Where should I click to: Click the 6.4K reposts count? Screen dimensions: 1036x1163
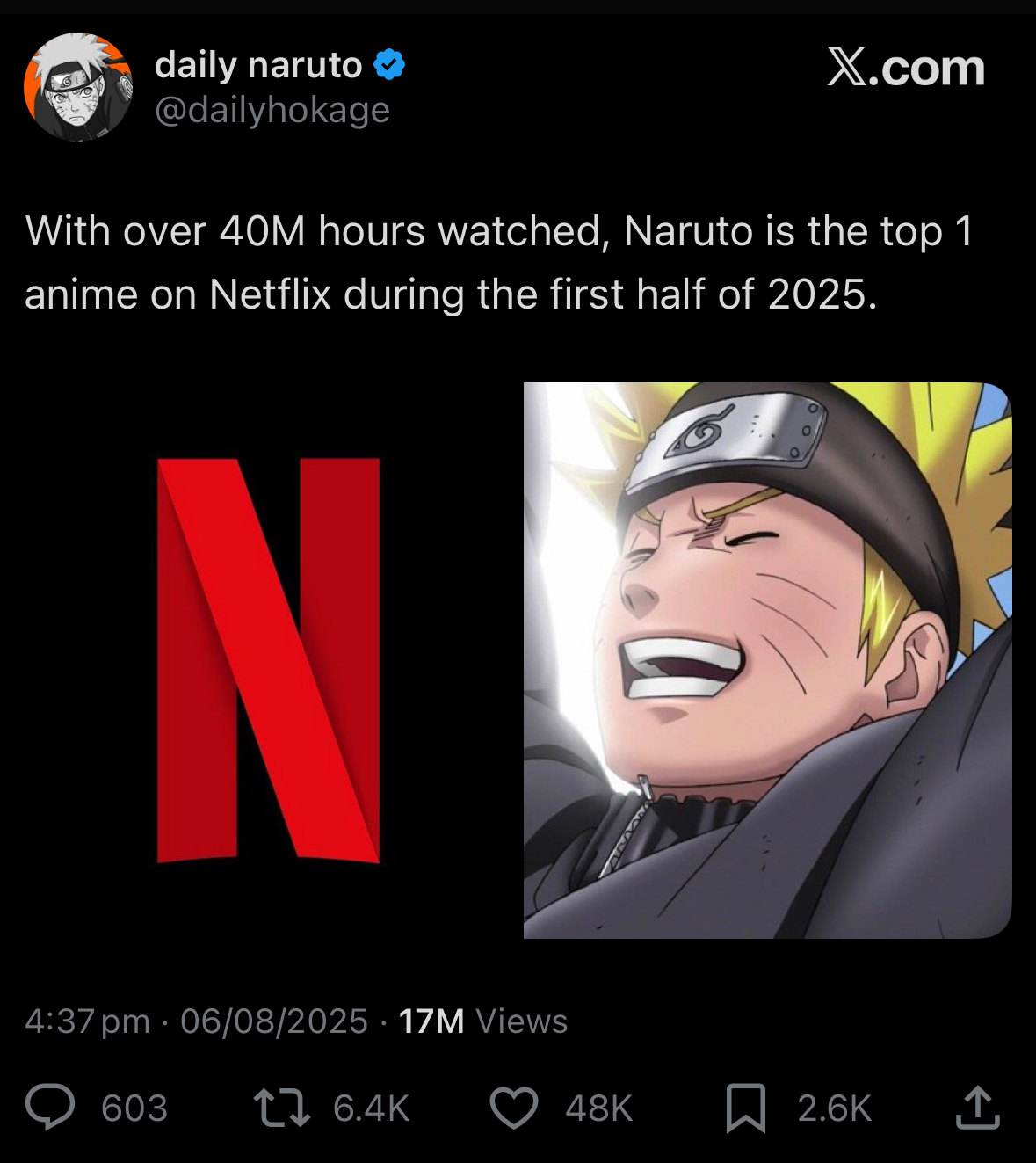click(x=372, y=1108)
